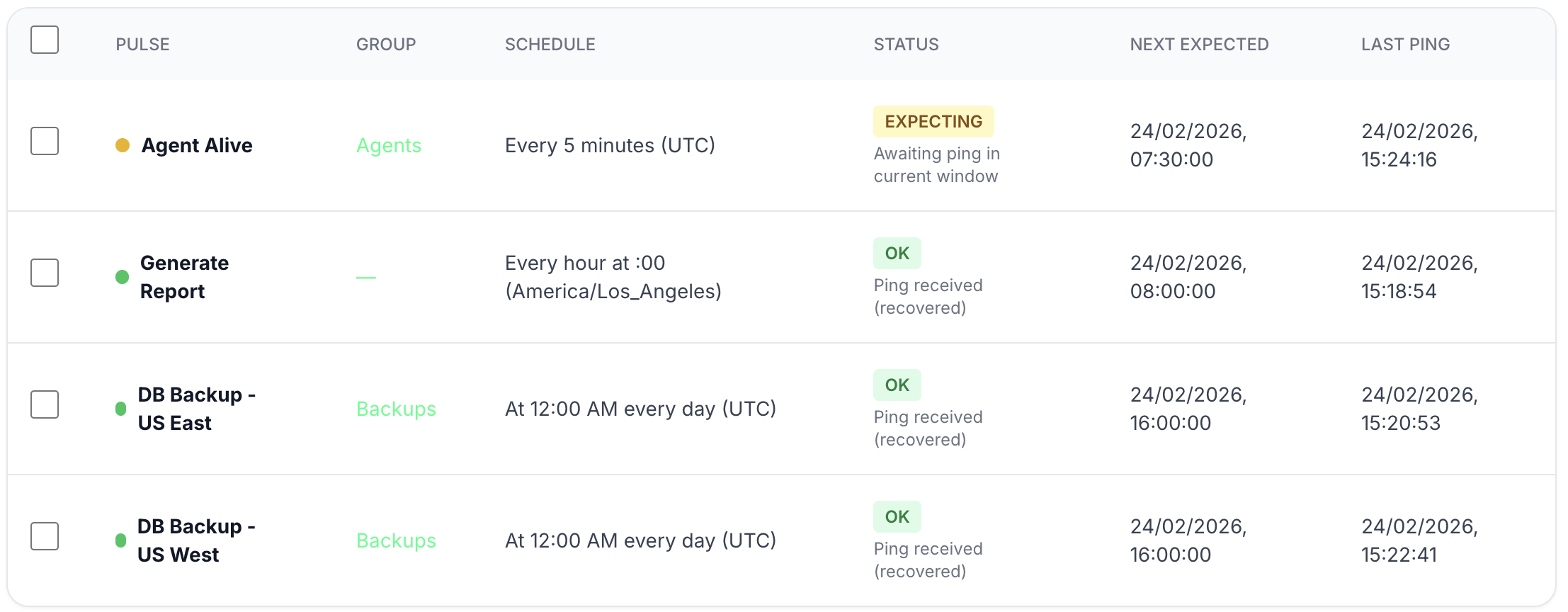Open the Backups group for DB Backup - US East
This screenshot has height=612, width=1568.
396,409
